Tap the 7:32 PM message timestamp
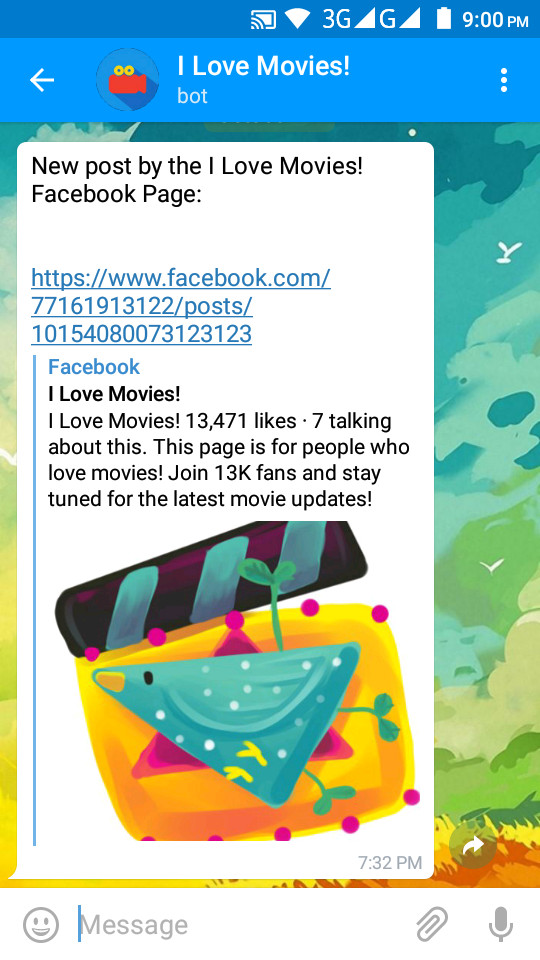This screenshot has width=540, height=960. 390,862
